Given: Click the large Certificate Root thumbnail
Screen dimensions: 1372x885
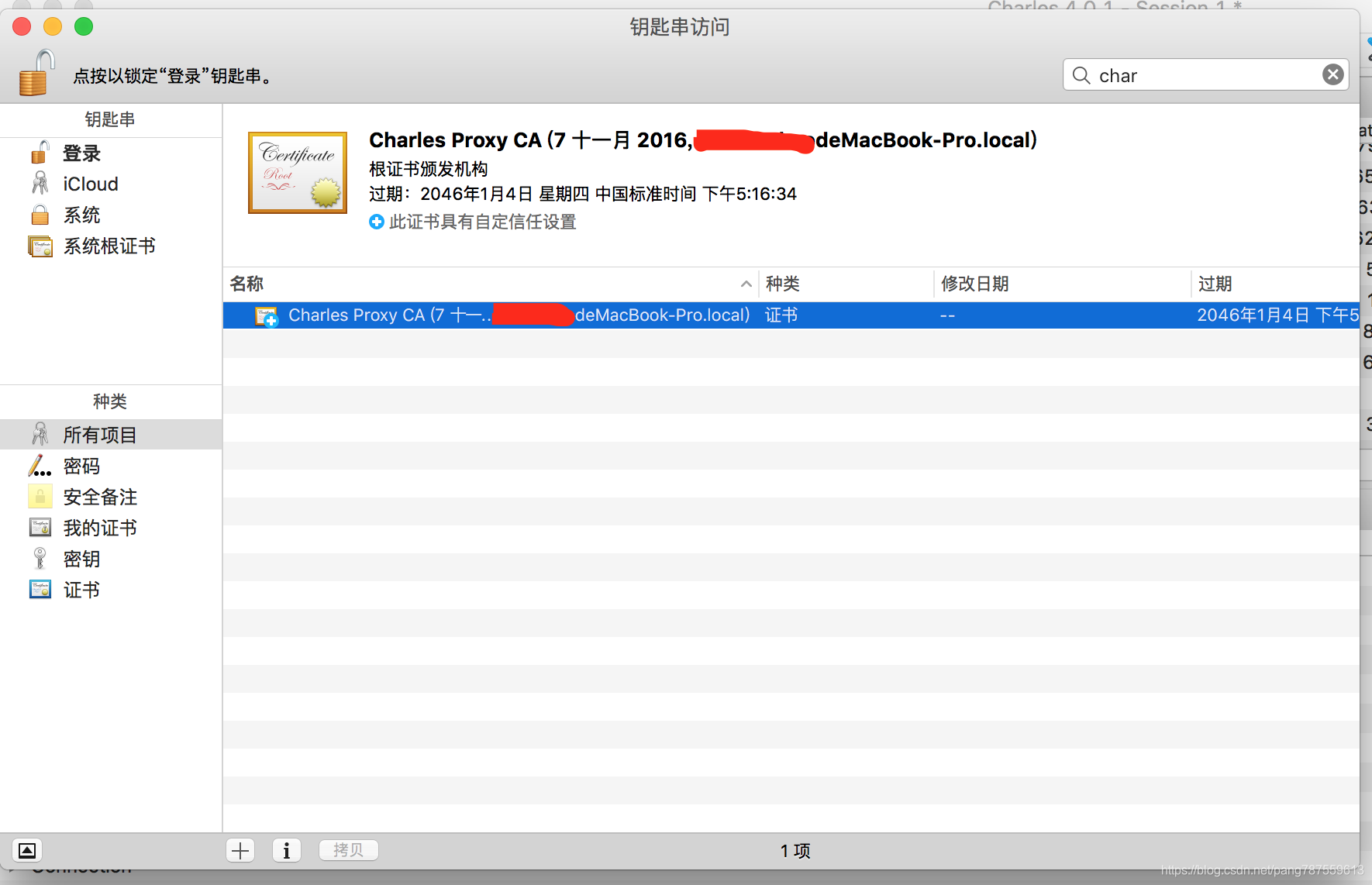Looking at the screenshot, I should click(298, 173).
